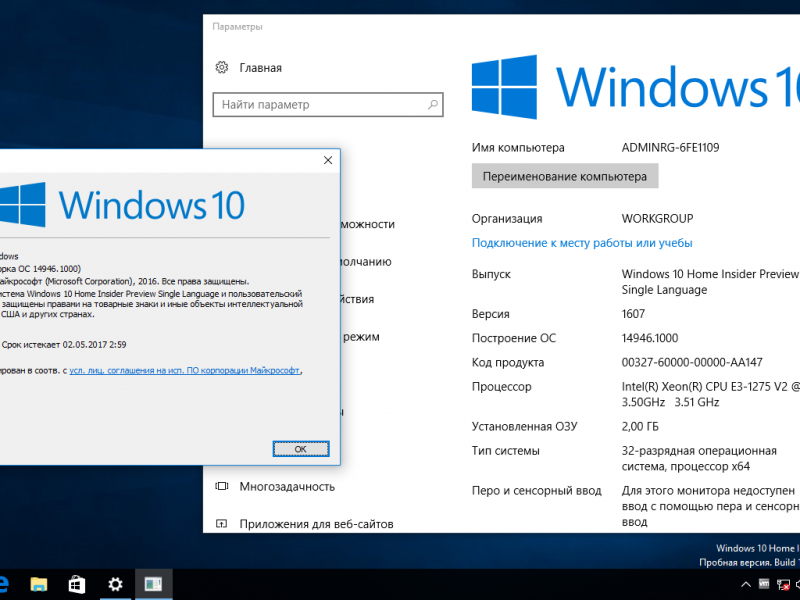Viewport: 800px width, 600px height.
Task: Click the network status tray icon
Action: click(783, 585)
